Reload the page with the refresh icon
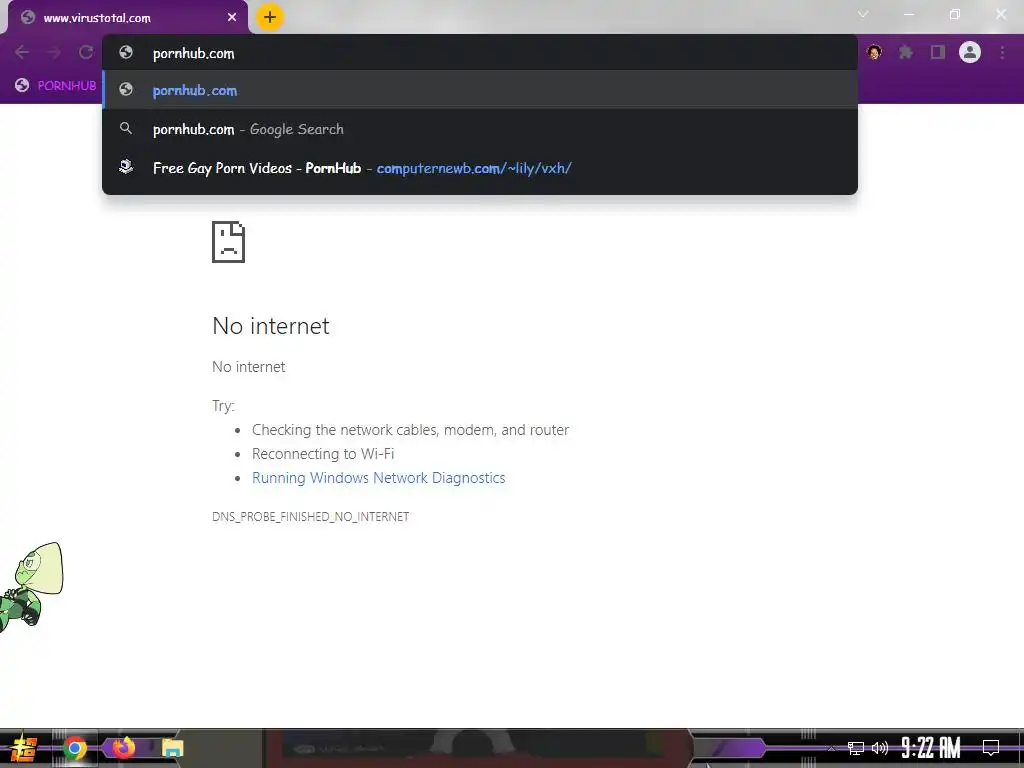1024x768 pixels. [86, 52]
